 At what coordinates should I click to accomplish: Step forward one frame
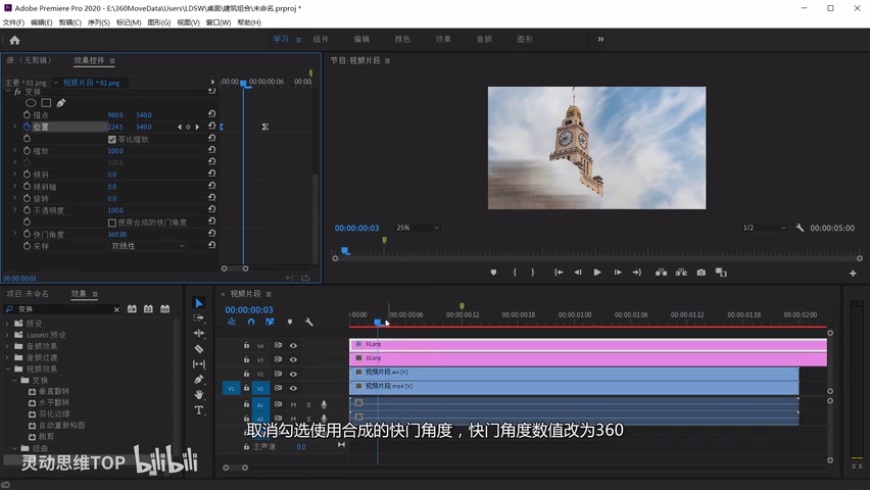pos(617,272)
